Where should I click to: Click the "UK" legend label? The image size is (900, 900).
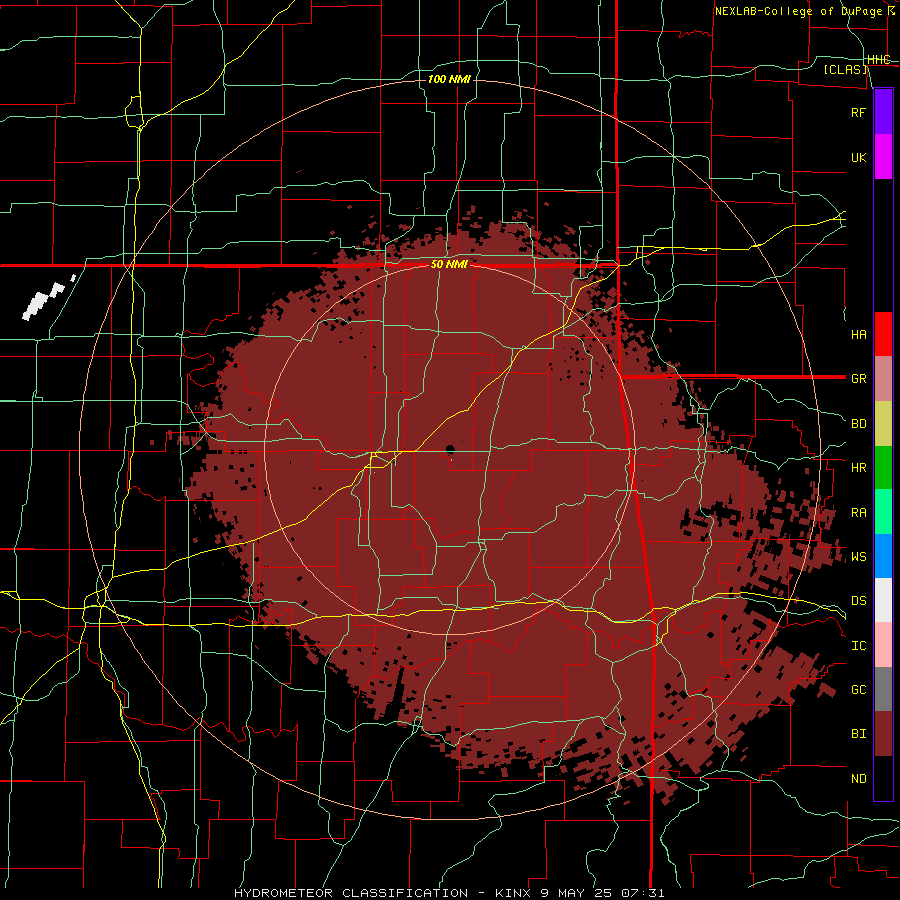tap(858, 157)
